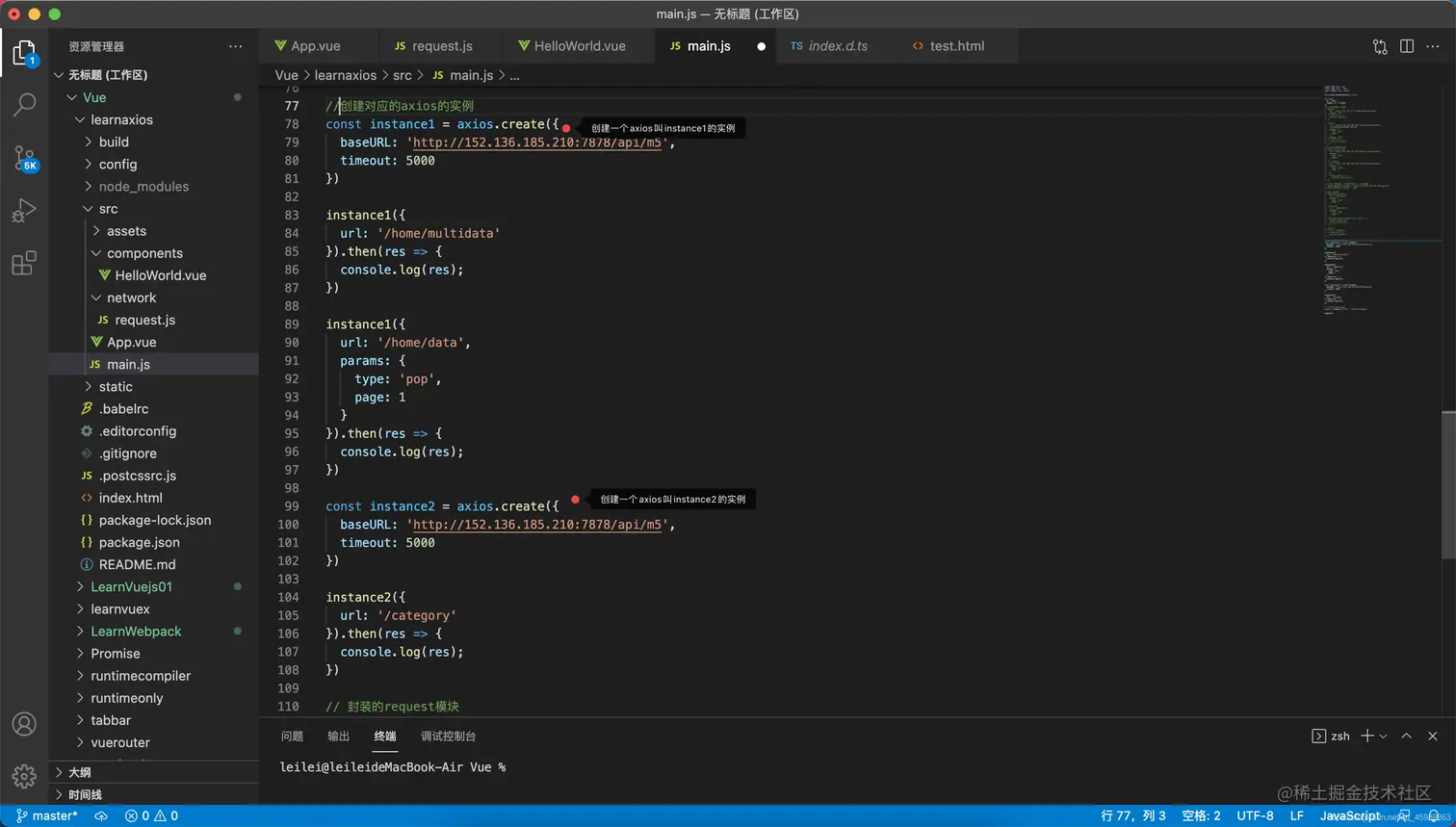Image resolution: width=1456 pixels, height=827 pixels.
Task: Open index.html in the file tree
Action: click(x=130, y=498)
